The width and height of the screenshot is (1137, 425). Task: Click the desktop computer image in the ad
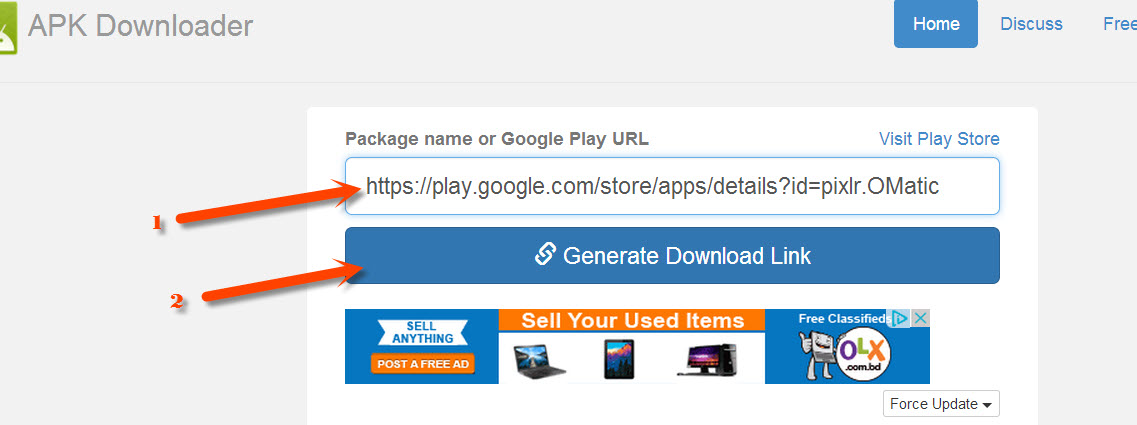coord(710,359)
